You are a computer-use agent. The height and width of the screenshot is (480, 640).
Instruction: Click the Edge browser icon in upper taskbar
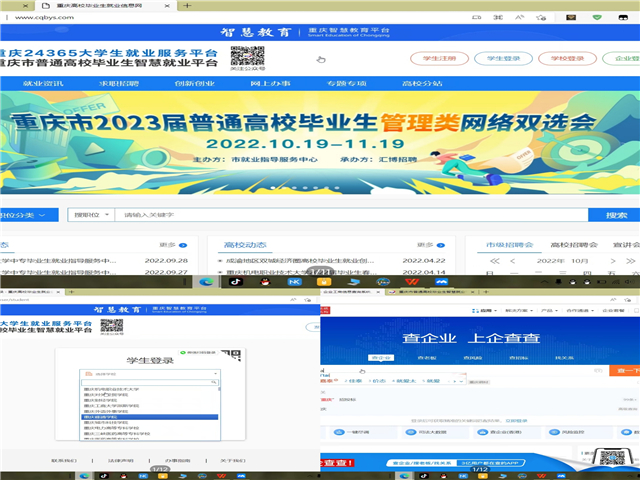click(207, 282)
